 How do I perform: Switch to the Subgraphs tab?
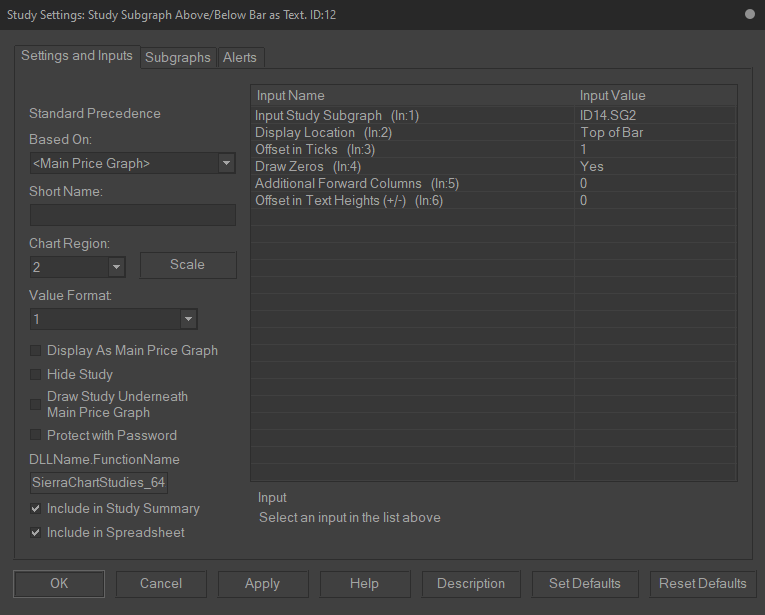[178, 57]
